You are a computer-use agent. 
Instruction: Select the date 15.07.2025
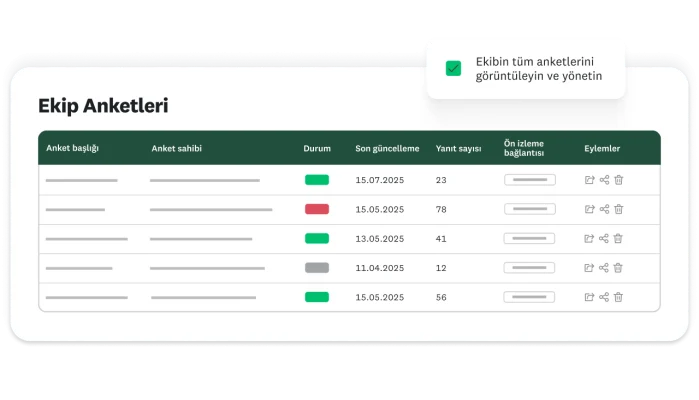click(380, 180)
